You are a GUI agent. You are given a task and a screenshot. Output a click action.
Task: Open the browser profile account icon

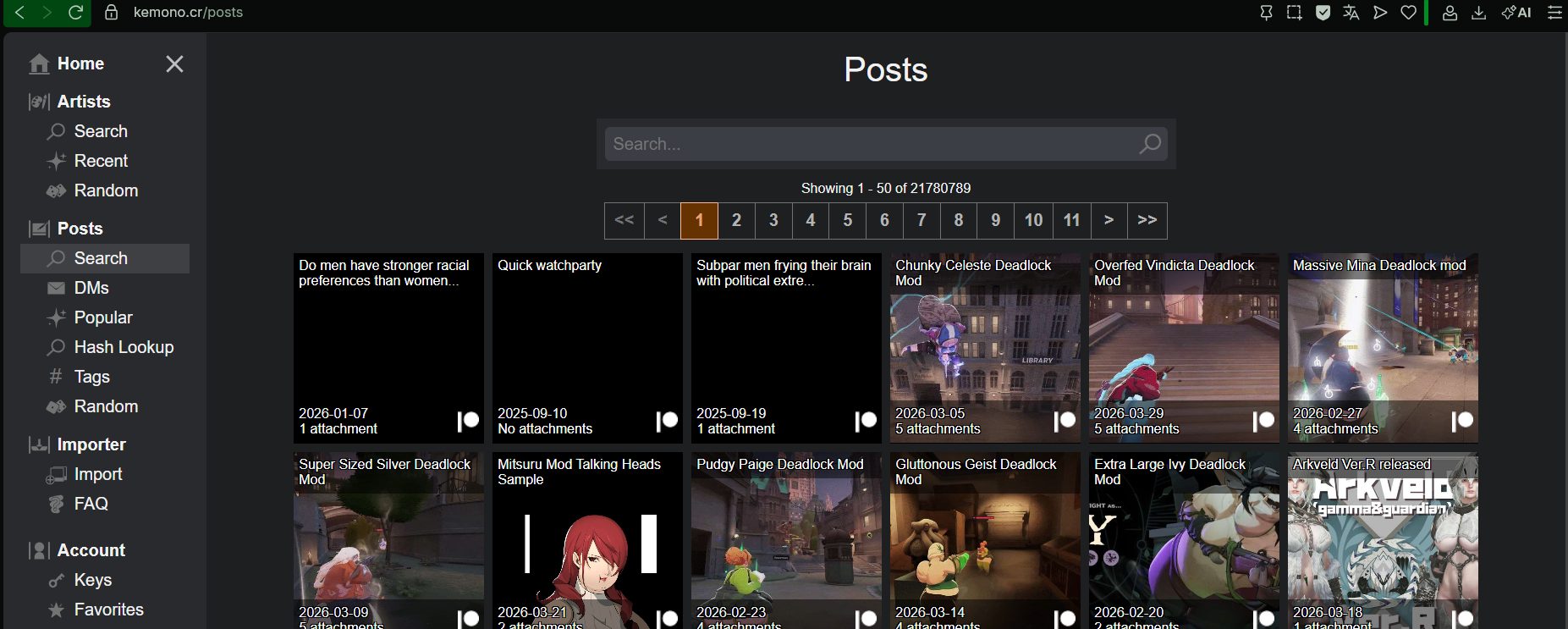[1450, 13]
